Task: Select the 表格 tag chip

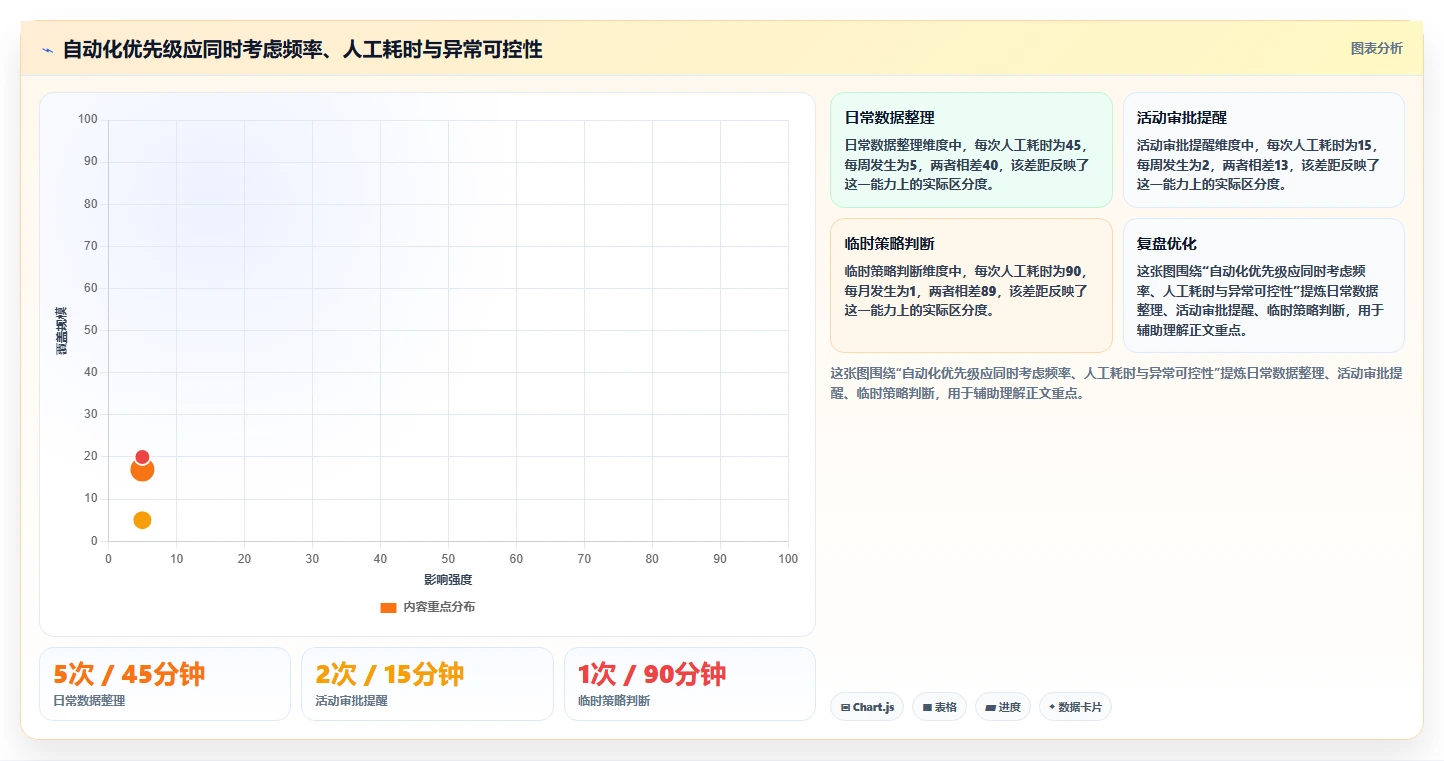Action: [939, 707]
